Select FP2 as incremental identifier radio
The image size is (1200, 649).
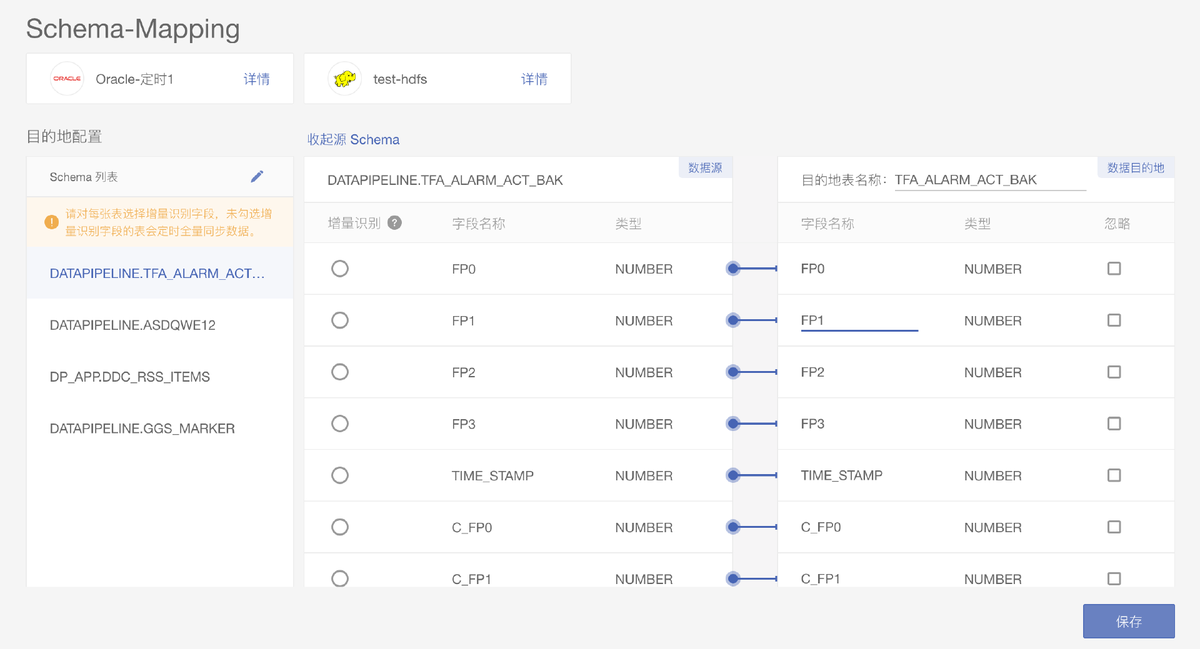point(340,372)
